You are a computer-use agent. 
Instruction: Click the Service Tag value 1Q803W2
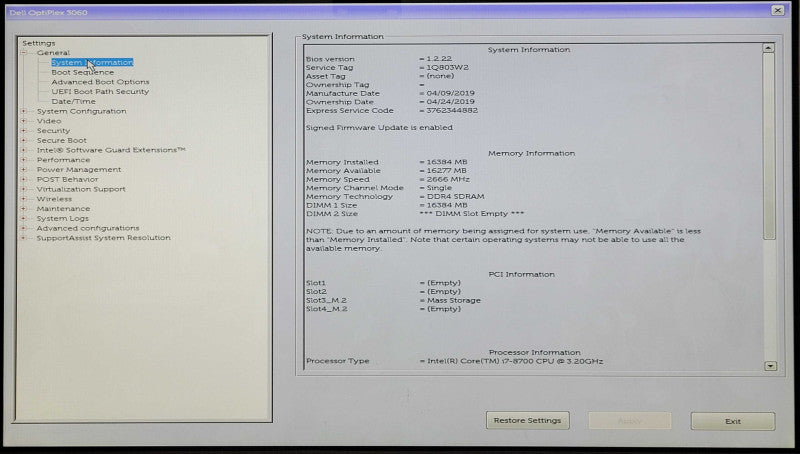pos(447,67)
